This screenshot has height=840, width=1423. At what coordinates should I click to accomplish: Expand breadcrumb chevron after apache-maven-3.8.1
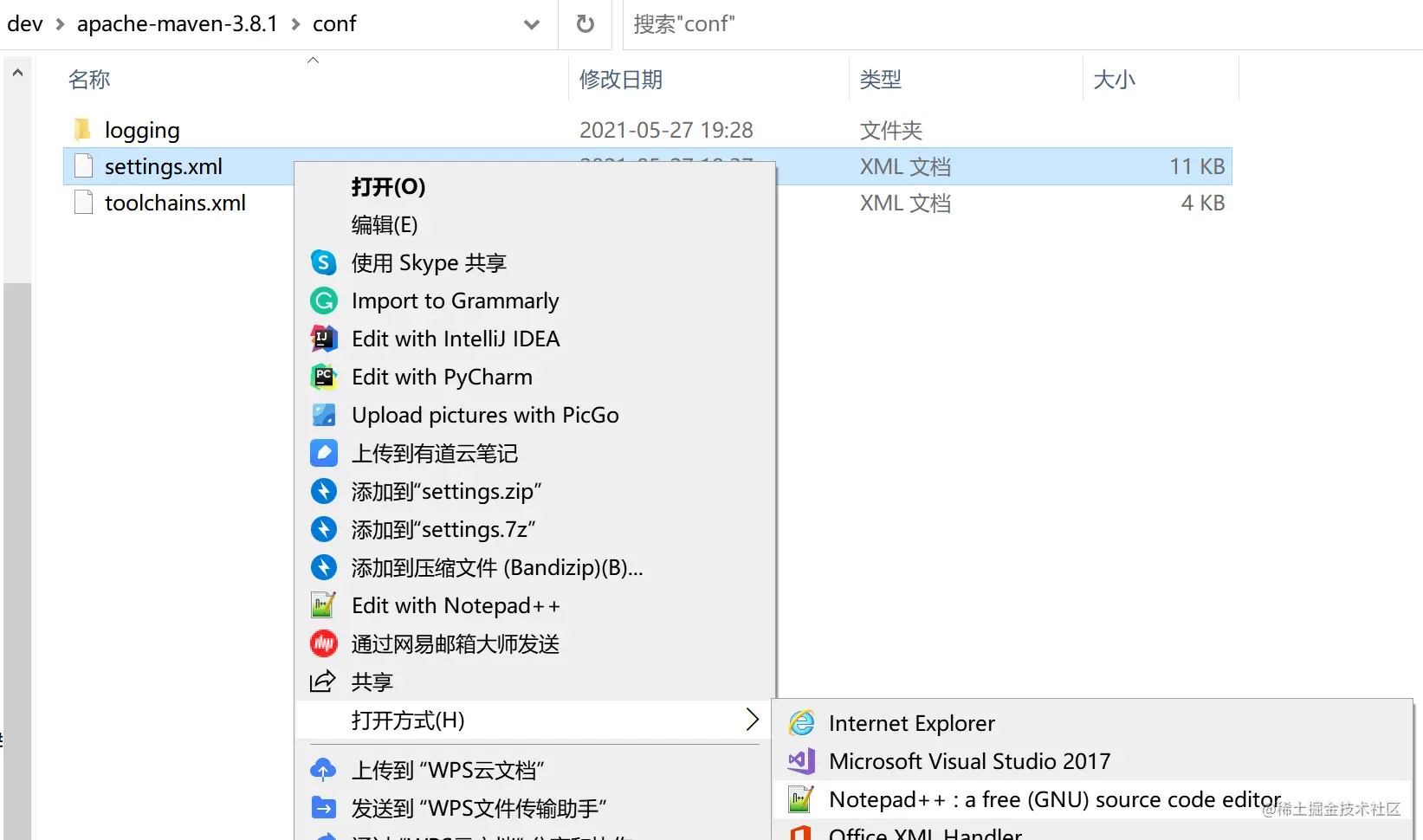click(x=295, y=24)
